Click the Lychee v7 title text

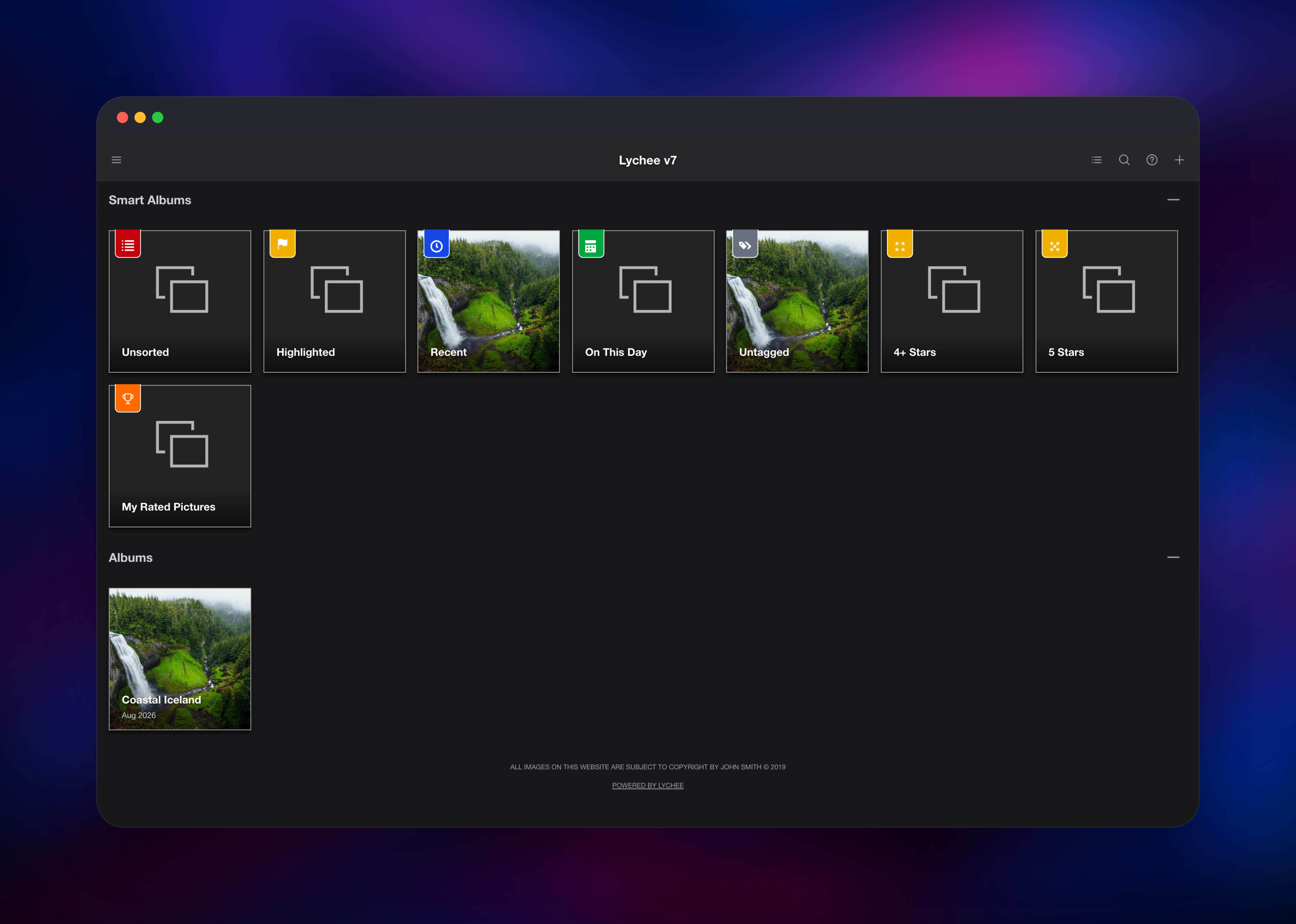[x=648, y=160]
